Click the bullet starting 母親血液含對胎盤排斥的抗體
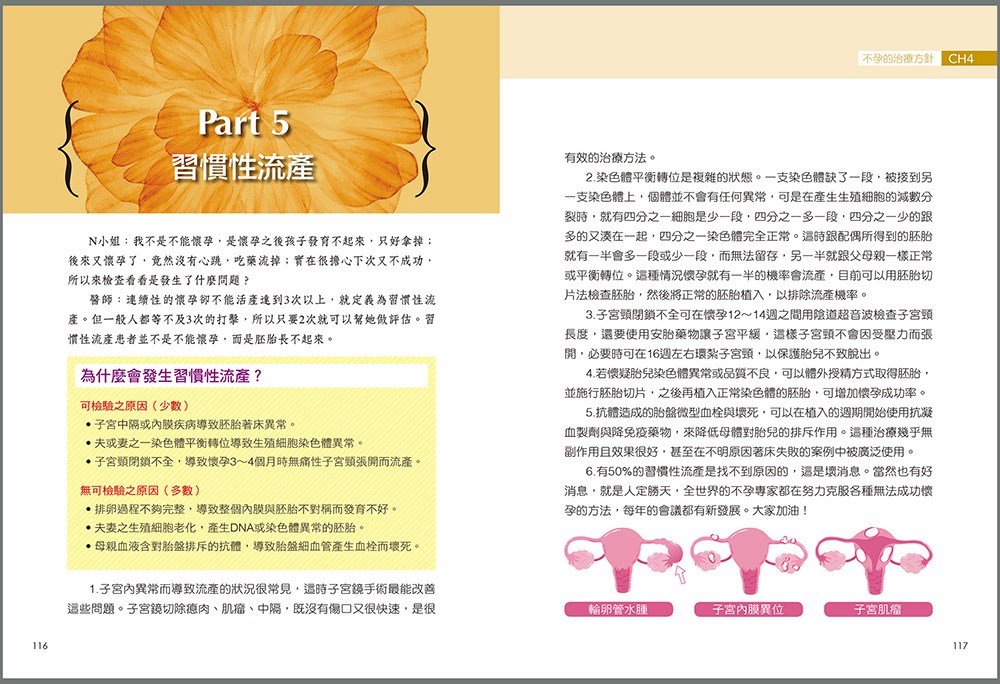The height and width of the screenshot is (684, 1000). pyautogui.click(x=253, y=546)
